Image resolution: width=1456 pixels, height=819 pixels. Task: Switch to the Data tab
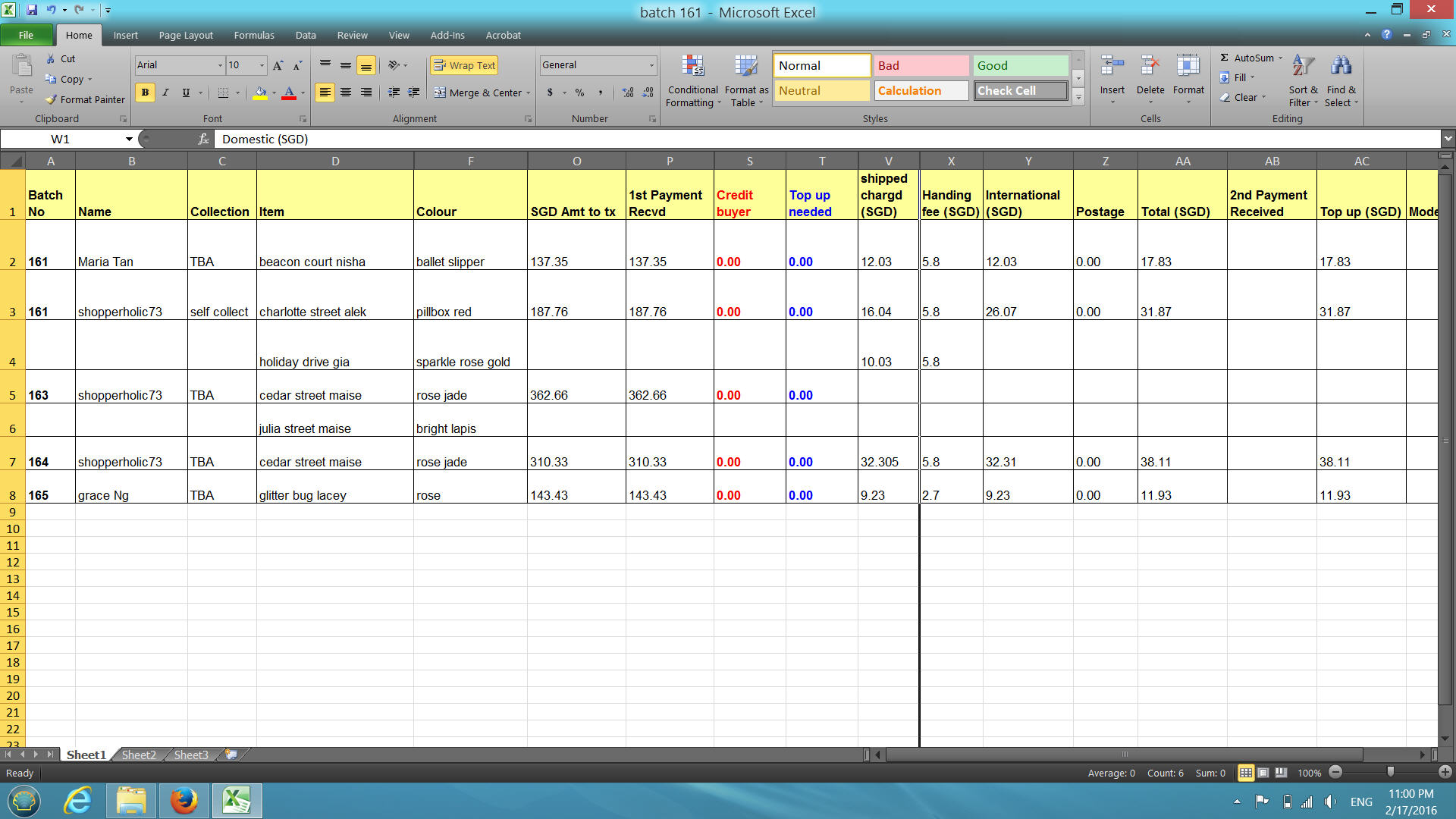point(306,35)
